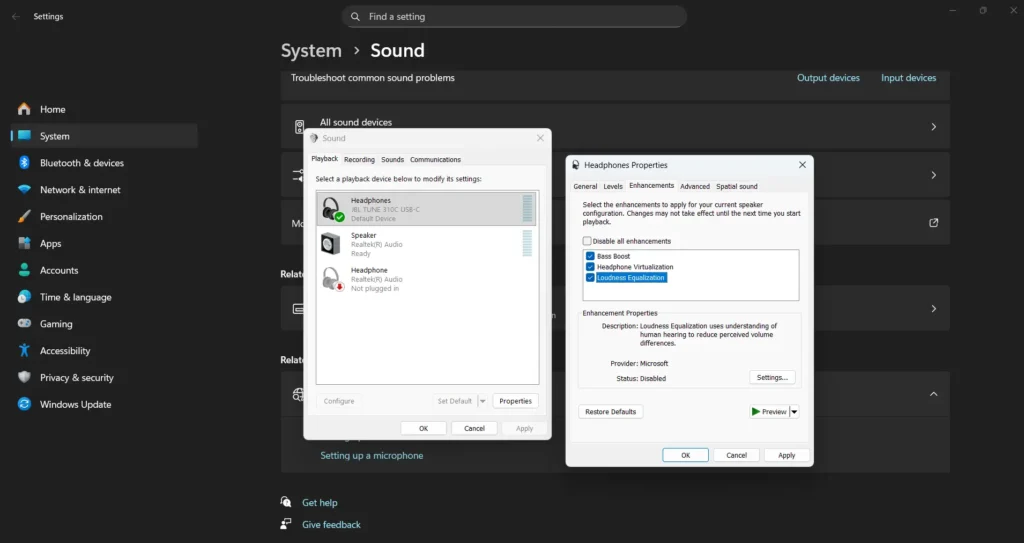Click Cancel in Headphones Properties
This screenshot has width=1024, height=543.
pos(736,455)
